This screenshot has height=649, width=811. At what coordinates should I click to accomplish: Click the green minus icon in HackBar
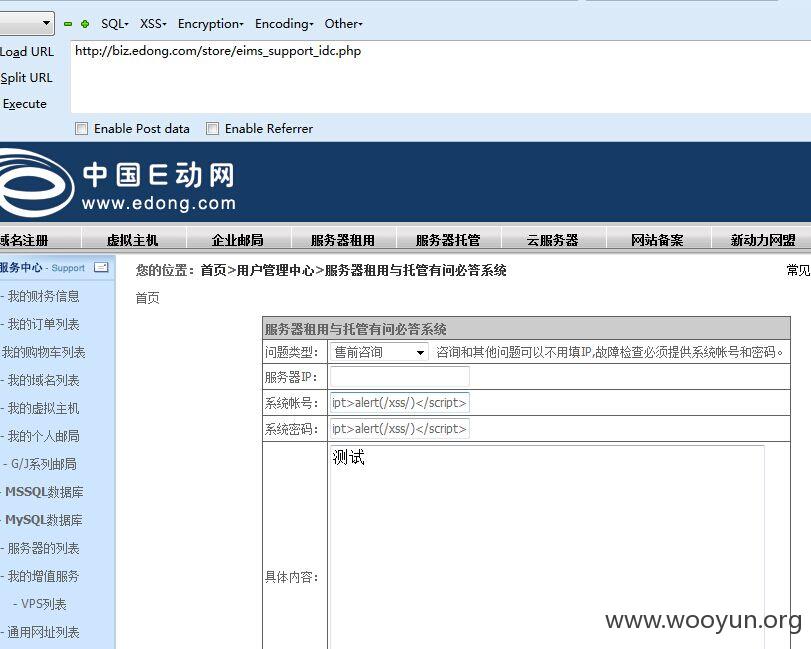[x=68, y=24]
